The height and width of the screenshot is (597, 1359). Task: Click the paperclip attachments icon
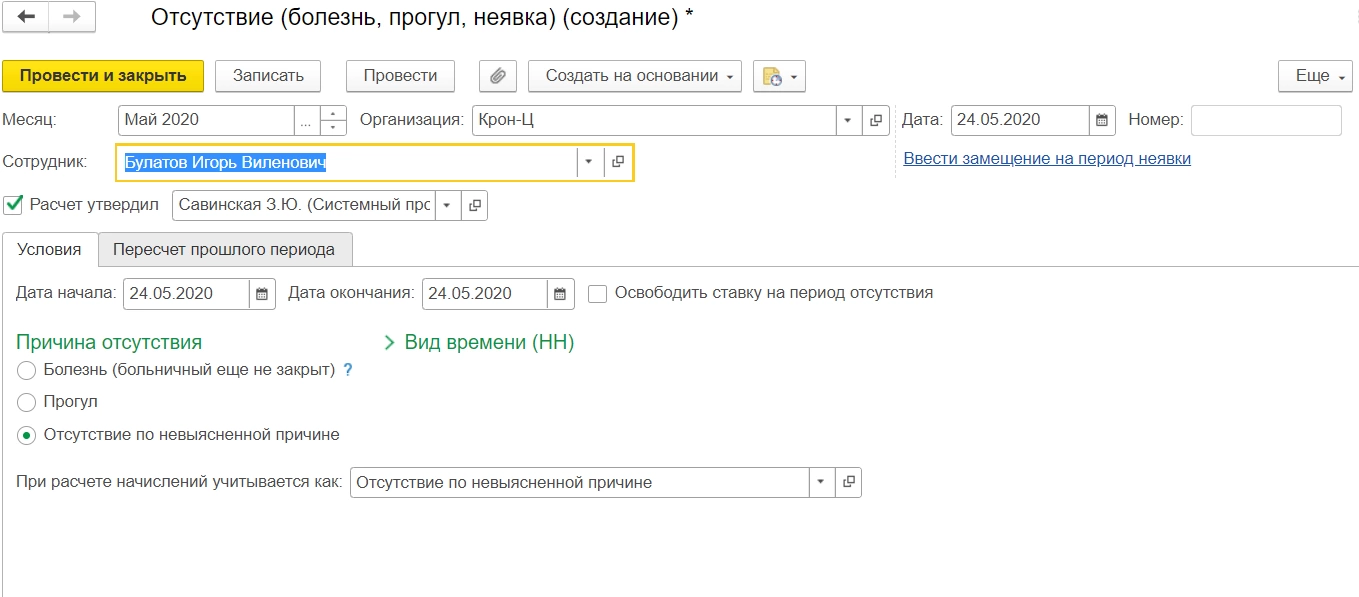click(497, 76)
